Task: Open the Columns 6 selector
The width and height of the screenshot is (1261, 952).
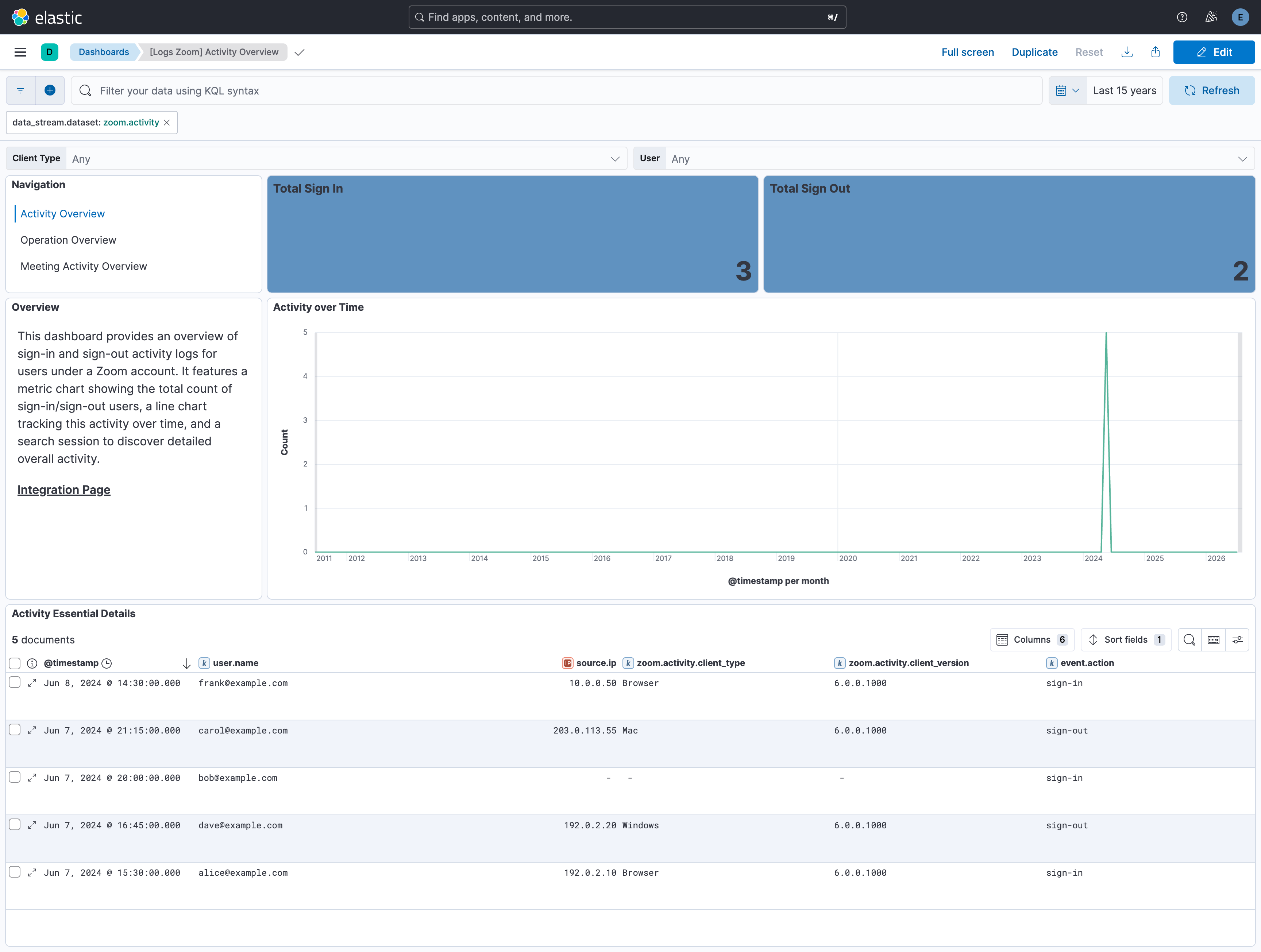Action: (x=1032, y=640)
